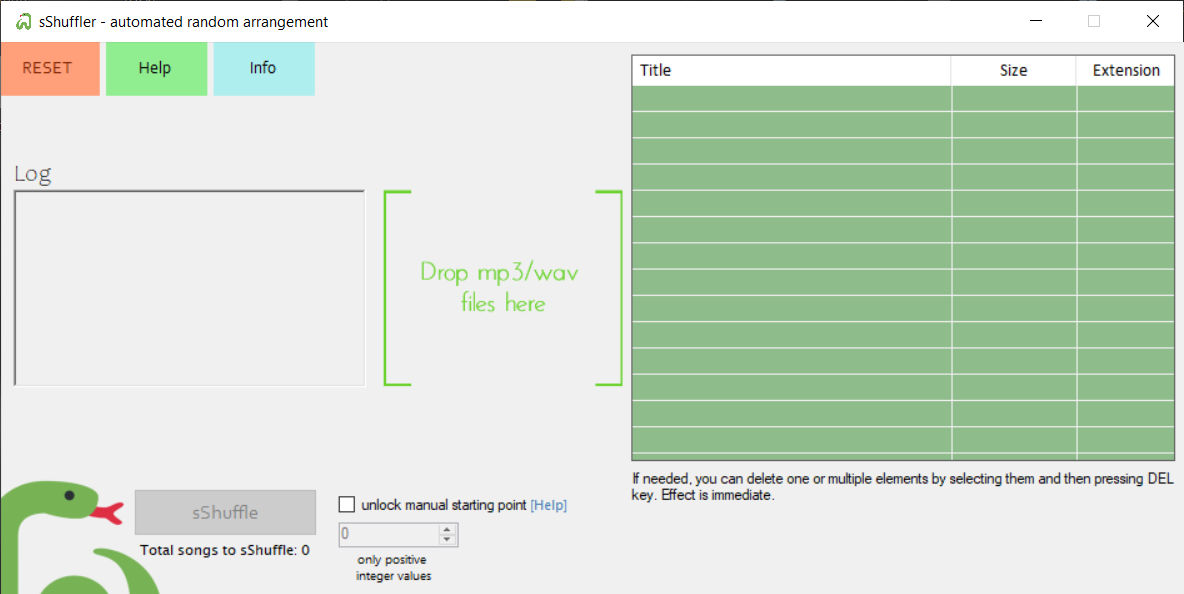Click the sShuffler app icon in title bar
Image resolution: width=1184 pixels, height=594 pixels.
tap(23, 21)
